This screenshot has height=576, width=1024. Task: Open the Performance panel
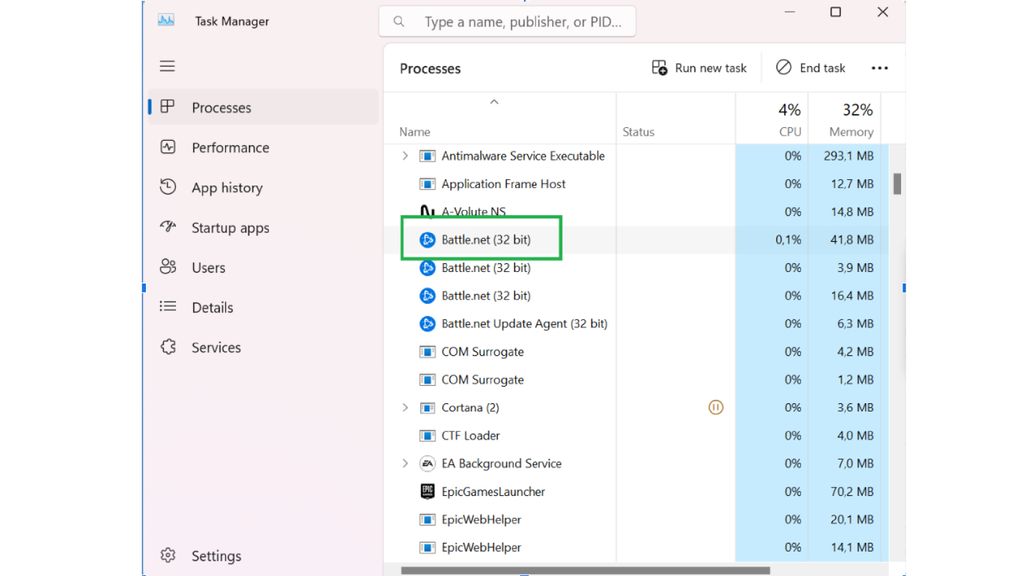click(230, 147)
